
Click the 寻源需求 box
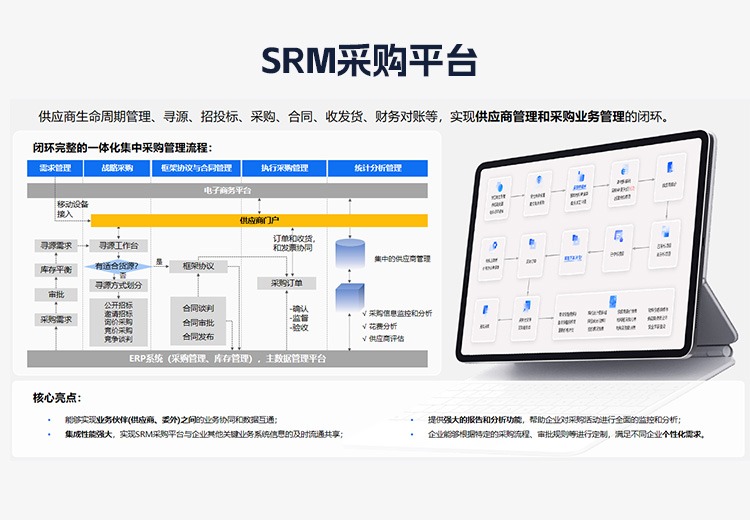(x=56, y=246)
